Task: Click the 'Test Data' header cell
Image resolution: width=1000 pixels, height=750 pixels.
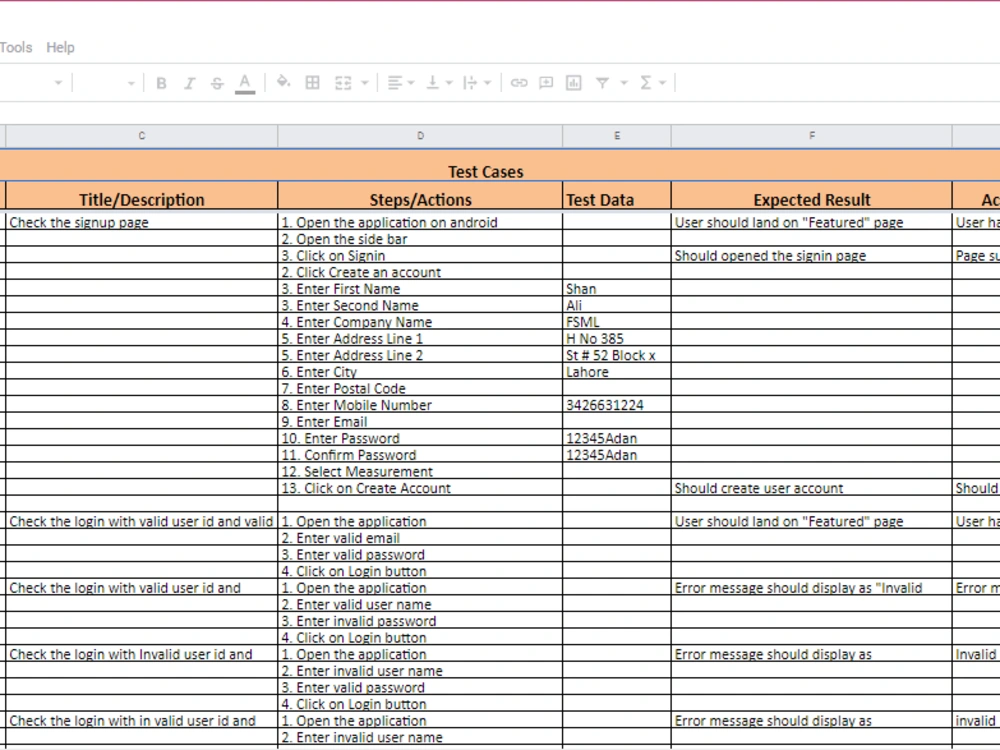Action: (x=617, y=196)
